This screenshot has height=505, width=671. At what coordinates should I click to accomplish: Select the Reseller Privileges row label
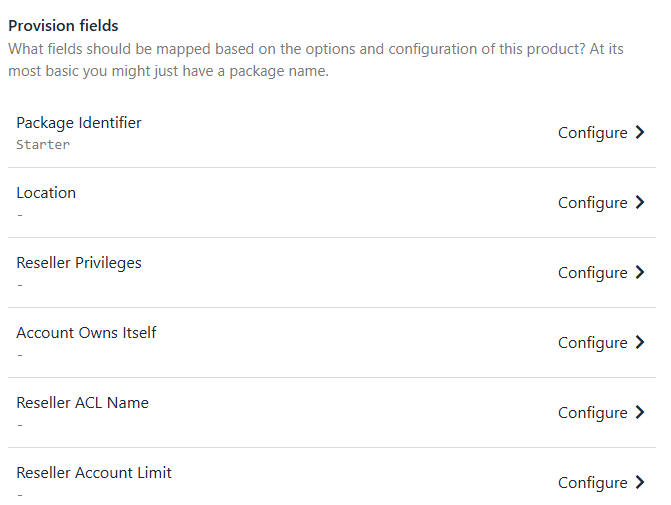[79, 263]
